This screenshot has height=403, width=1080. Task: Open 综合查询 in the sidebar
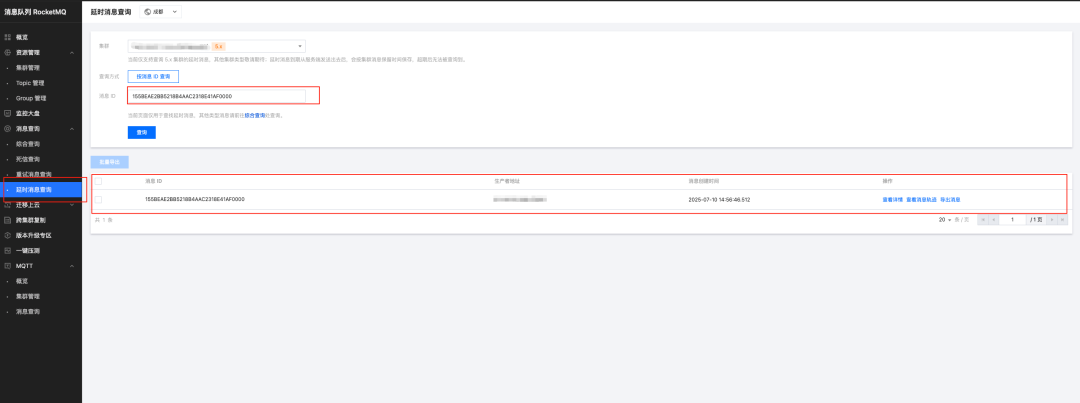(28, 144)
